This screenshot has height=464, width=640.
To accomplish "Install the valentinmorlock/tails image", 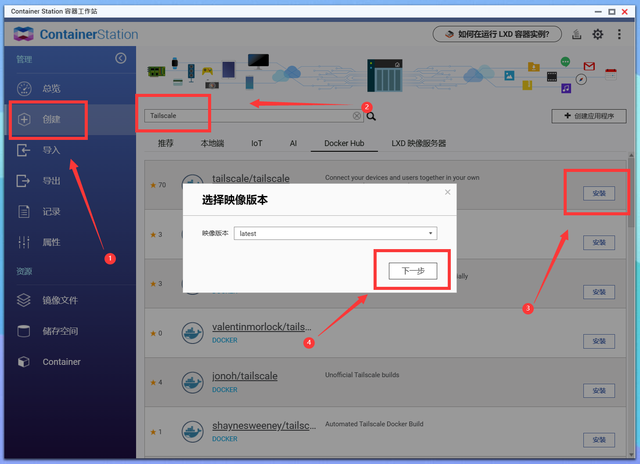I will (599, 341).
